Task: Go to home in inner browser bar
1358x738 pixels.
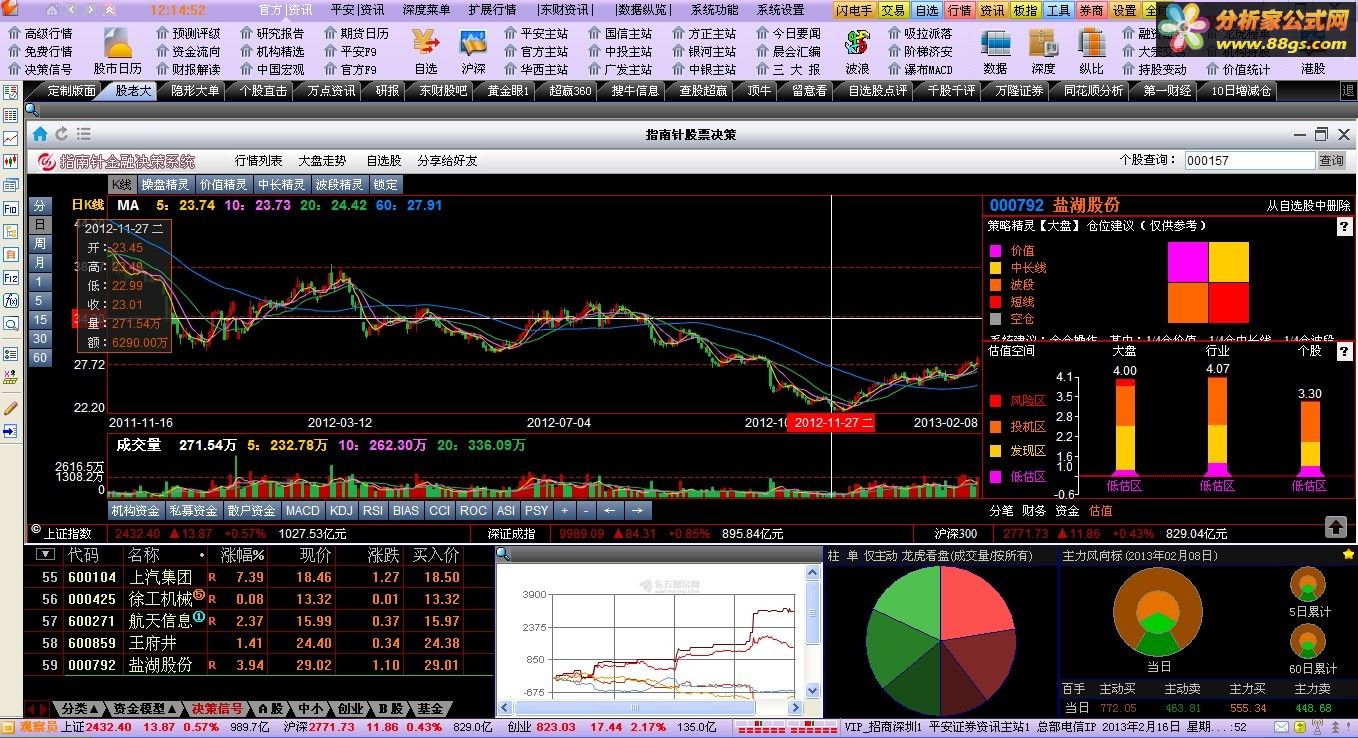Action: [x=40, y=134]
